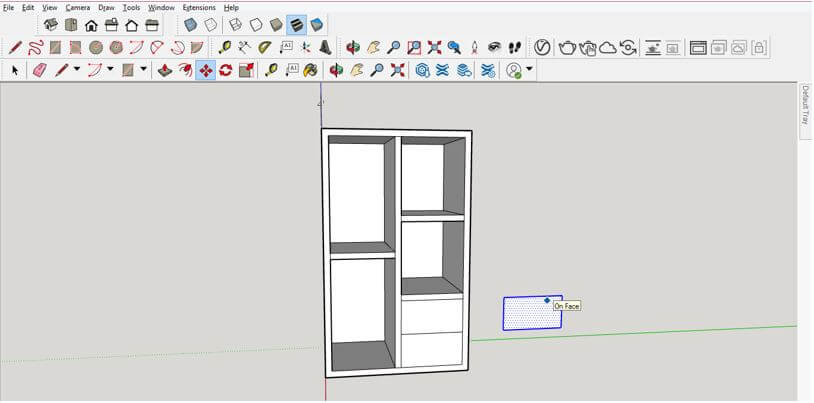Open the Help menu
Viewport: 814px width, 403px height.
(232, 8)
